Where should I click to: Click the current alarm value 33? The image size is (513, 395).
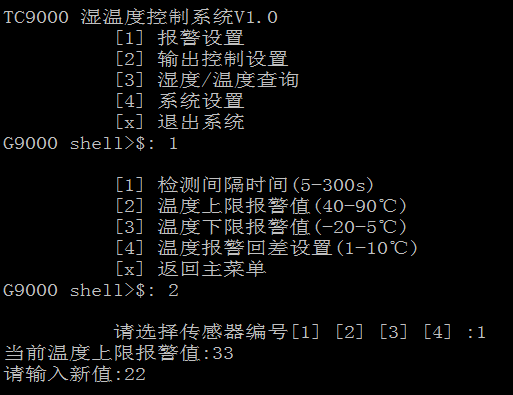pos(223,353)
